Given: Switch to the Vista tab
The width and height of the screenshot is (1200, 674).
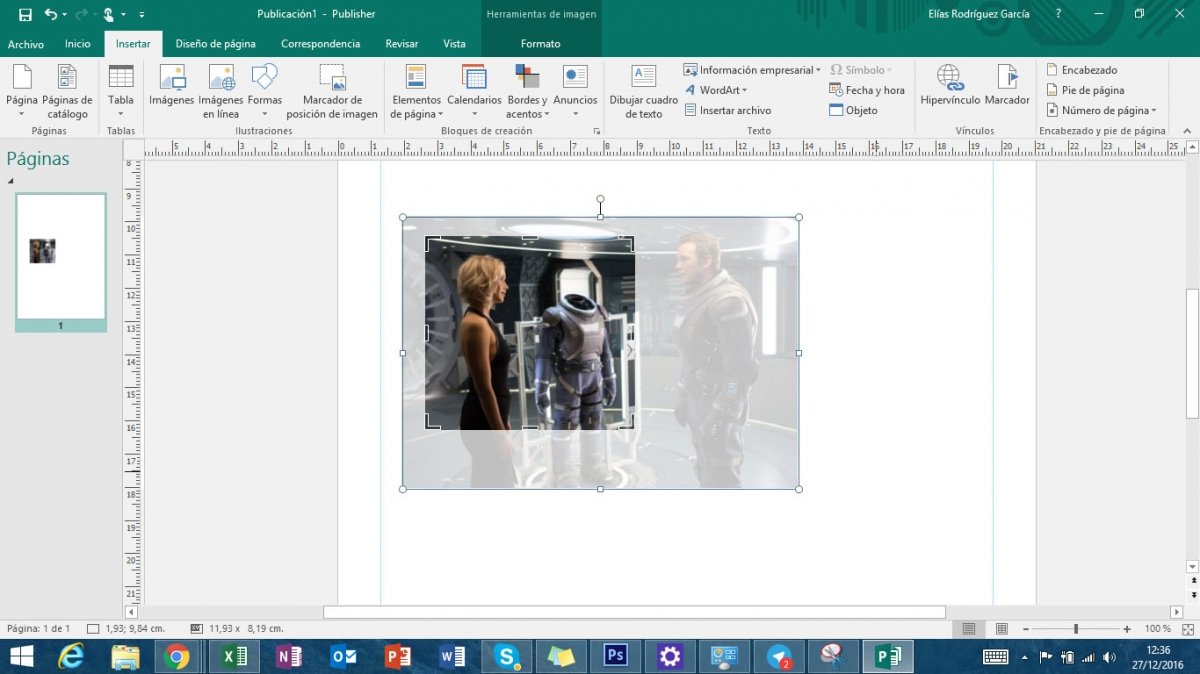Looking at the screenshot, I should click(454, 44).
